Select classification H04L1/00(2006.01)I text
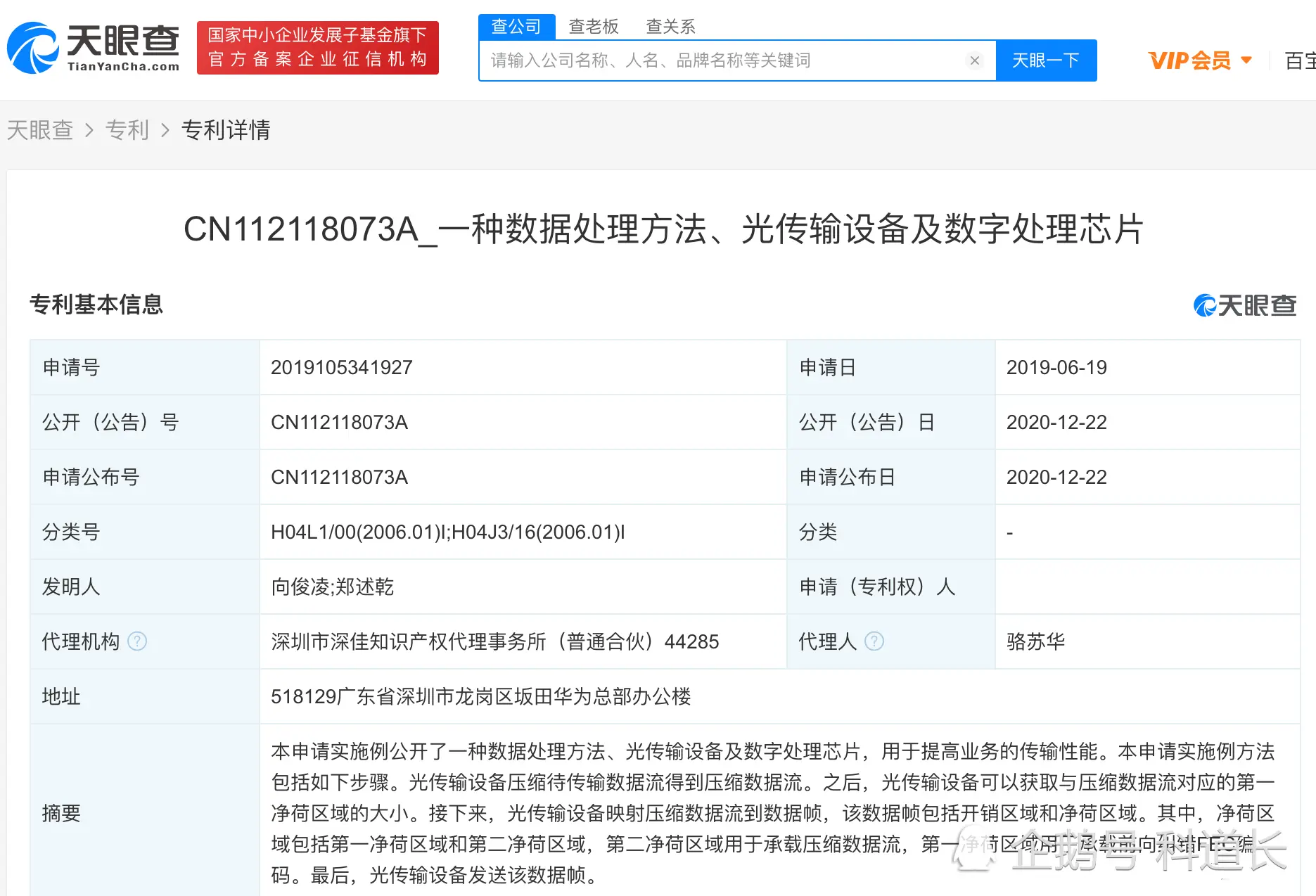The height and width of the screenshot is (896, 1316). click(358, 532)
